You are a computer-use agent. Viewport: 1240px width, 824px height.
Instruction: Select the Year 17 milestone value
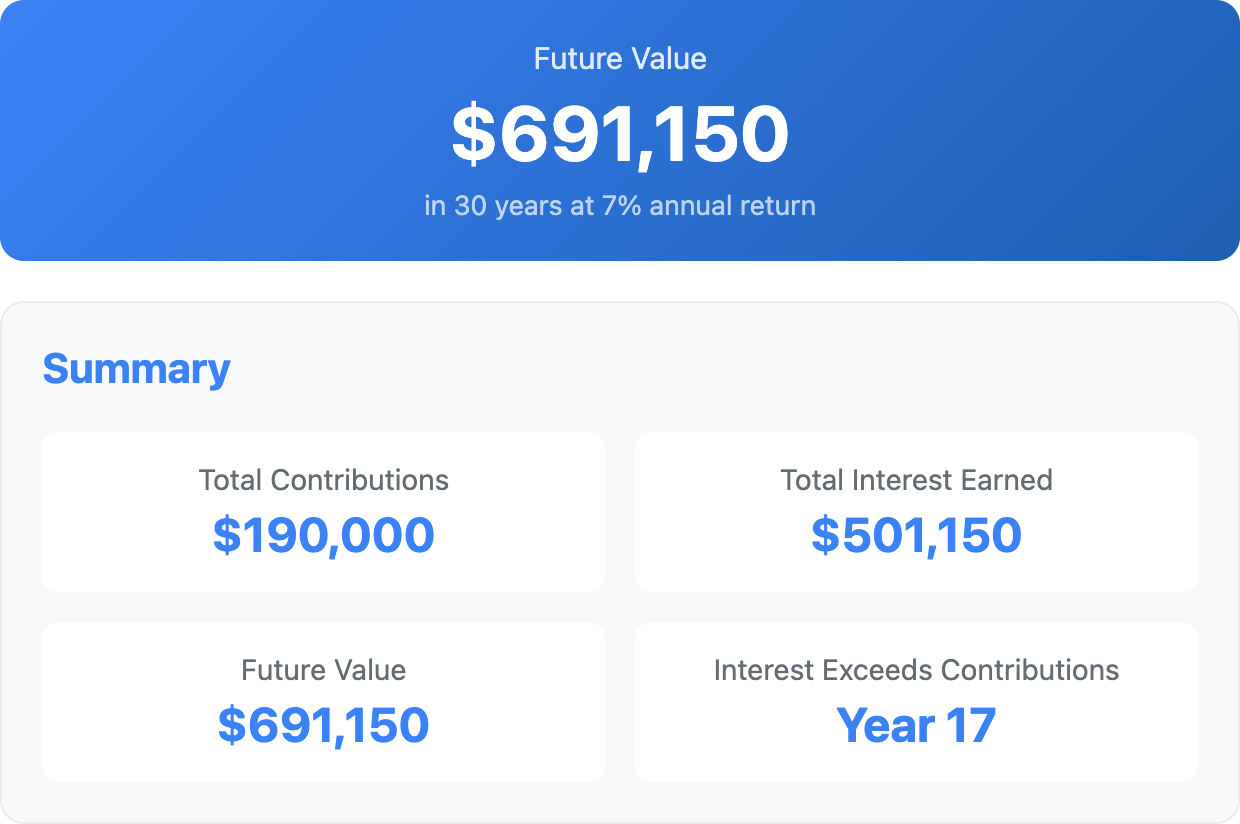click(916, 726)
